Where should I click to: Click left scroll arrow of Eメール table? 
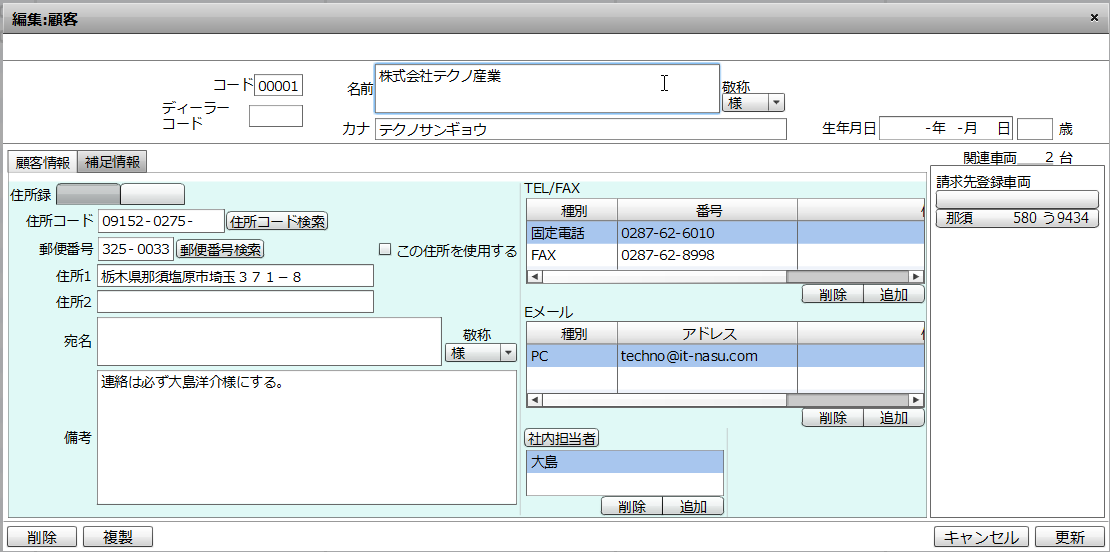(533, 400)
